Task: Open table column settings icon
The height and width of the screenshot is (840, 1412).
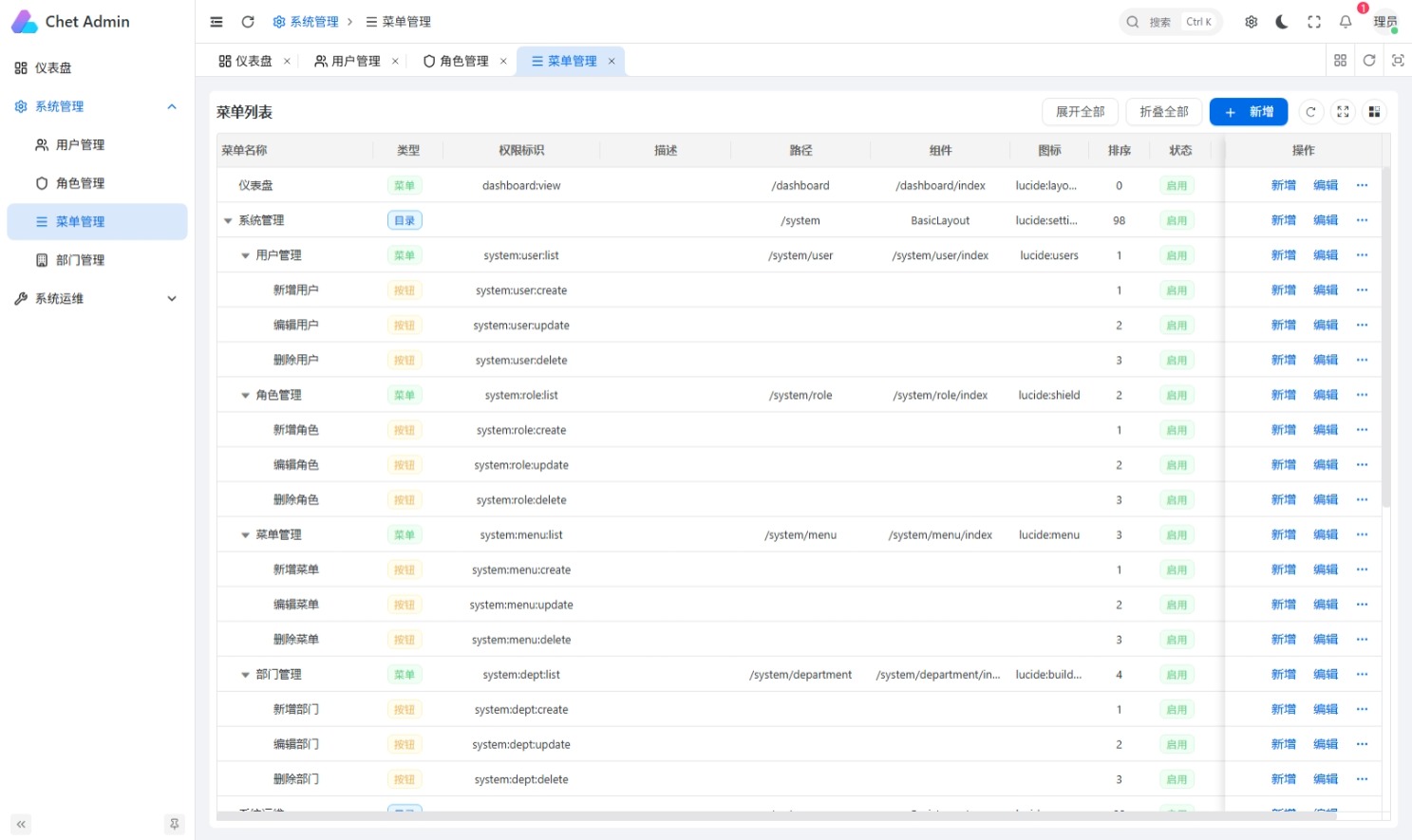Action: pos(1374,112)
